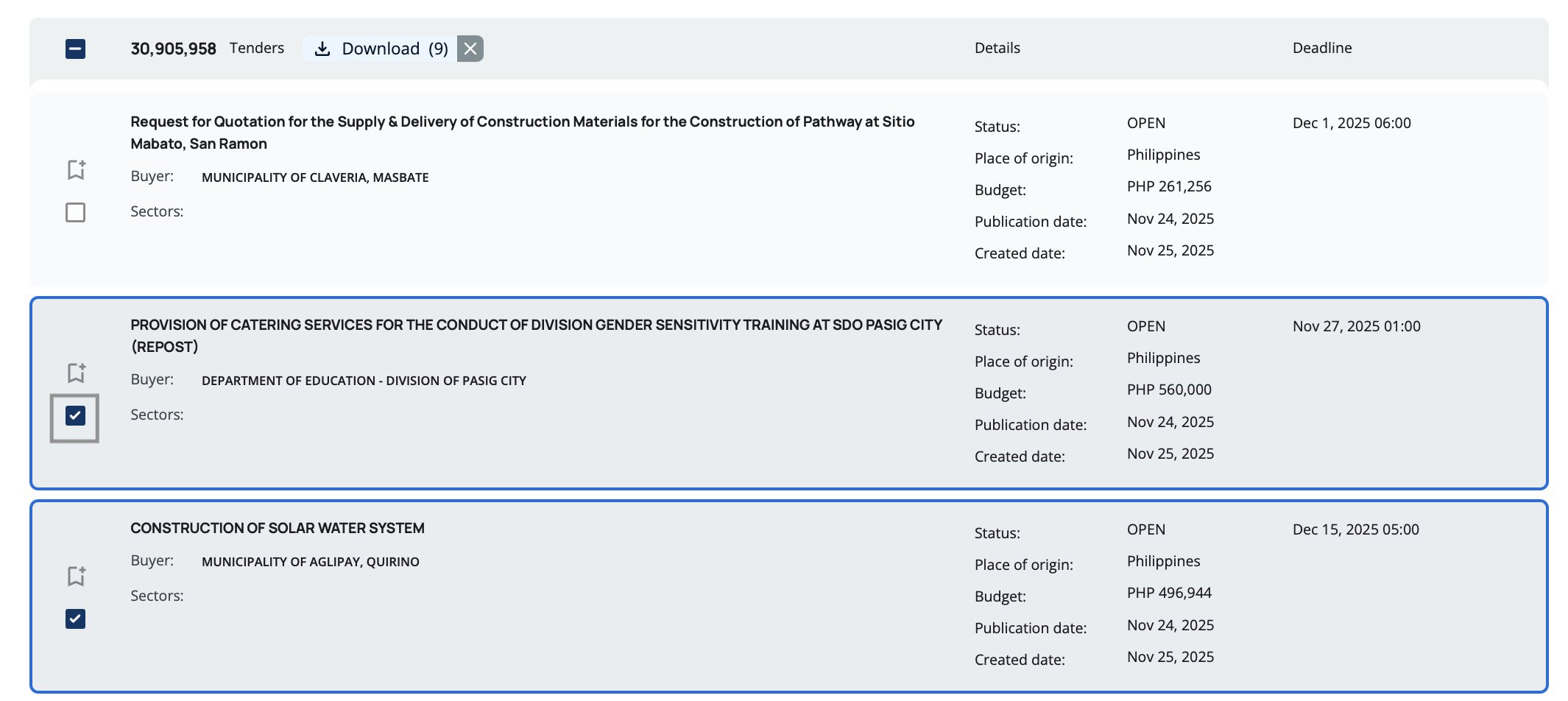The height and width of the screenshot is (701, 1568).
Task: Open the Construction of Solar Water System title
Action: click(278, 528)
